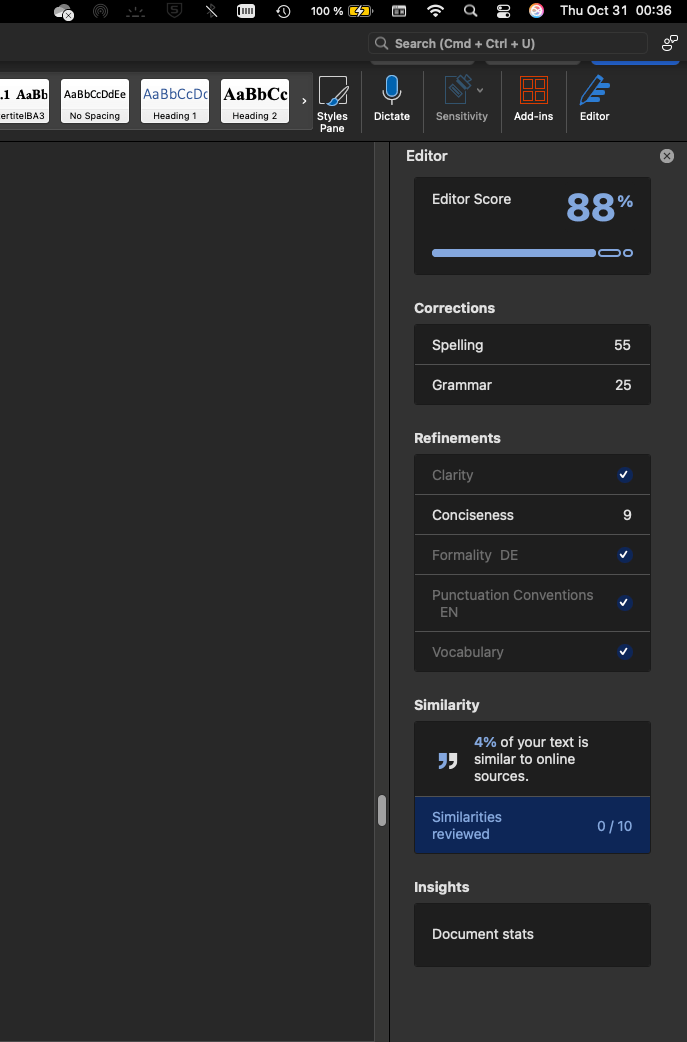Open the Similarities reviewed 0 / 10 row
The width and height of the screenshot is (687, 1042).
click(532, 825)
